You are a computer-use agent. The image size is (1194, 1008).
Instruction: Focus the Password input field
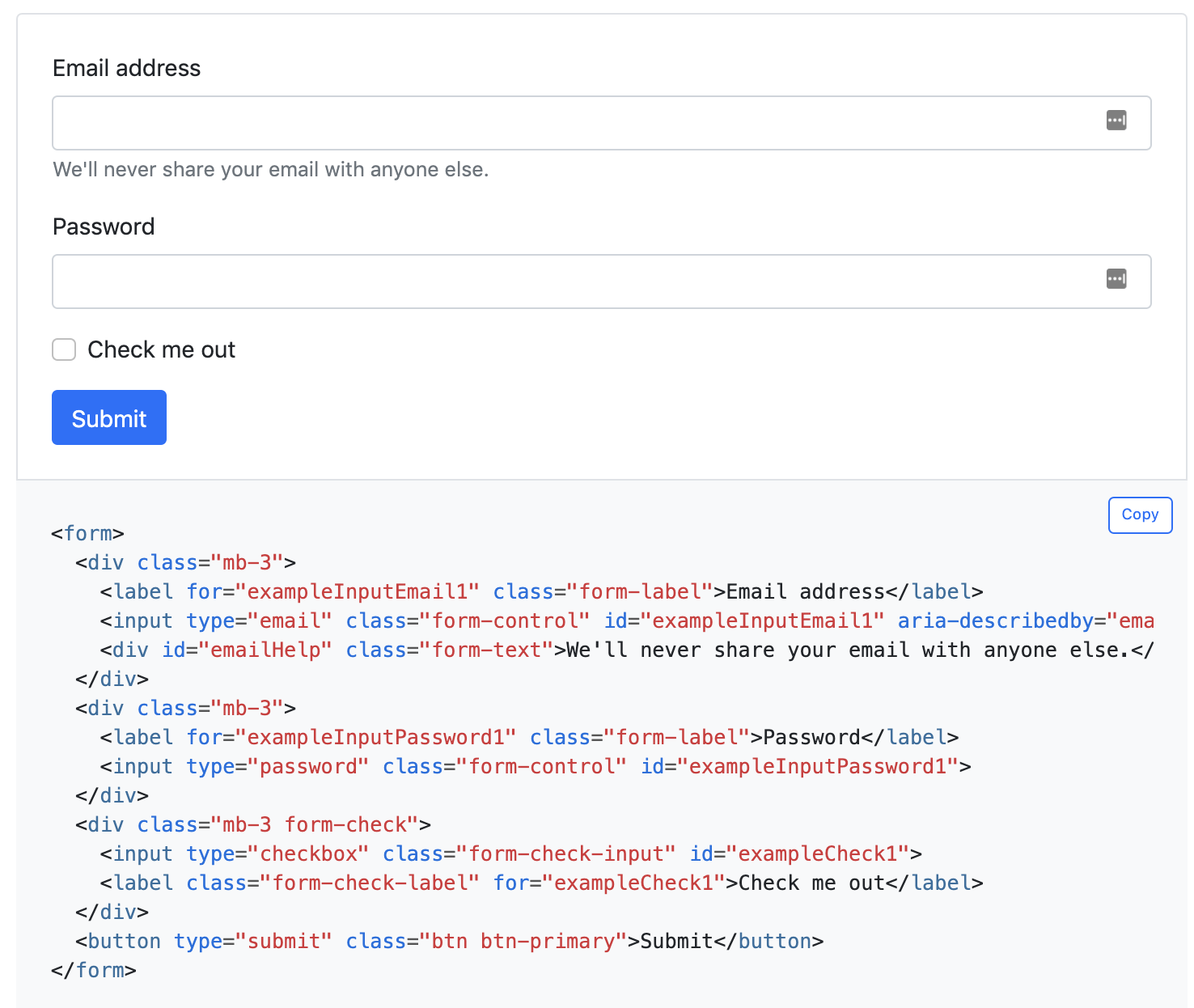(566, 282)
